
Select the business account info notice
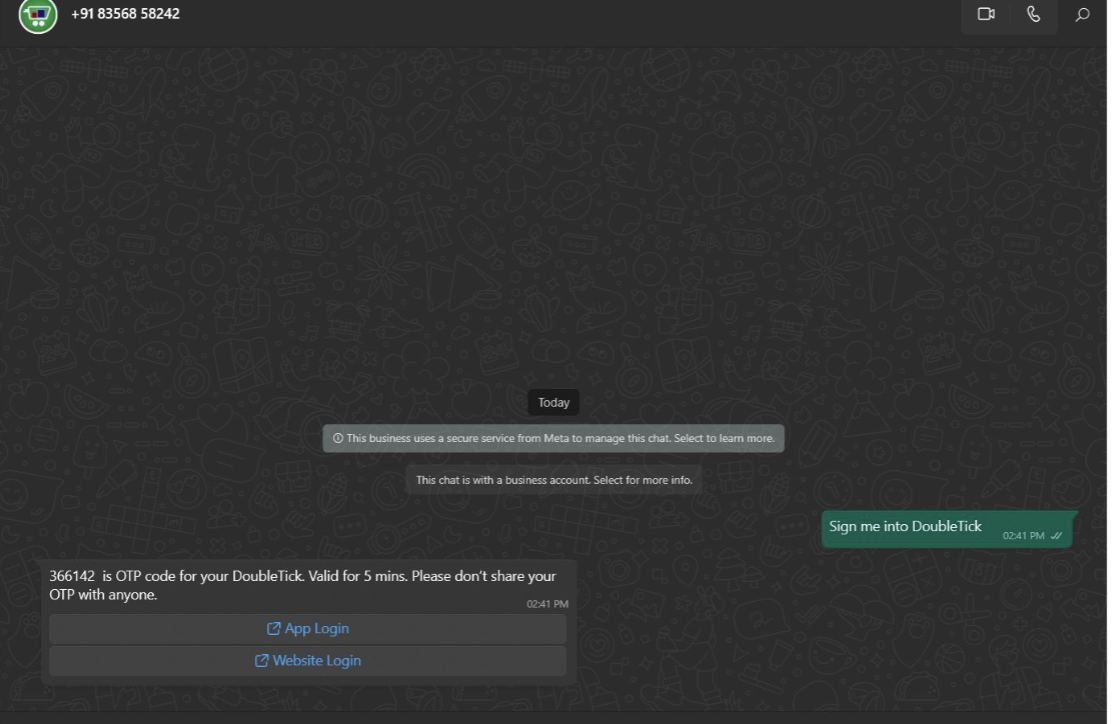point(553,480)
